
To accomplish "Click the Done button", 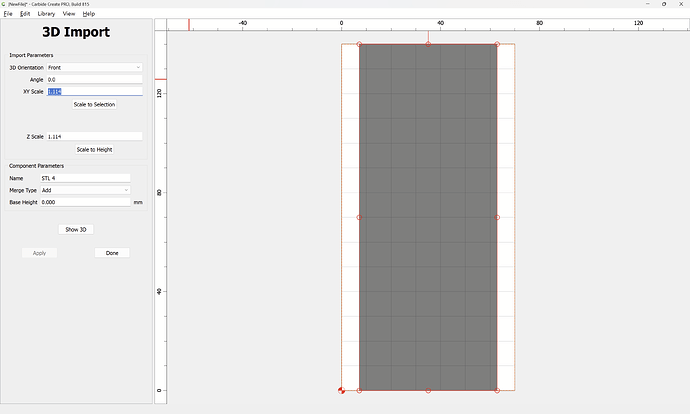I will pyautogui.click(x=112, y=253).
